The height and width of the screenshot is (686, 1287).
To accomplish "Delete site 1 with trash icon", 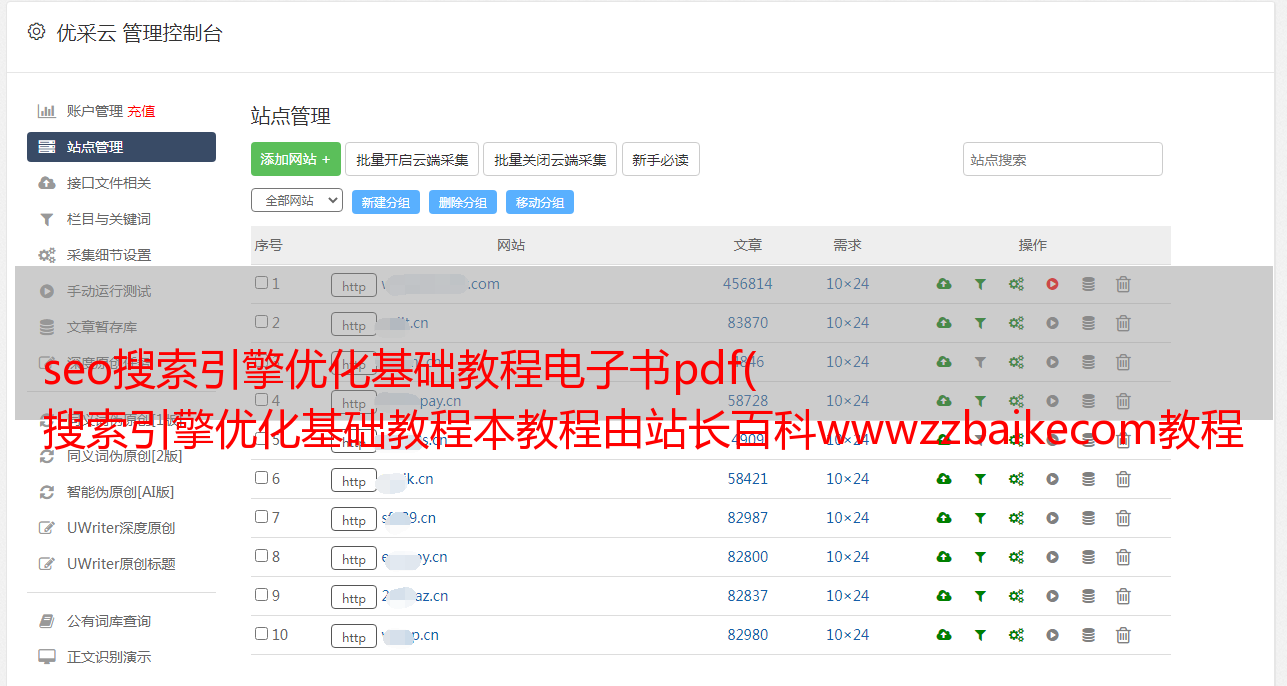I will (x=1123, y=284).
